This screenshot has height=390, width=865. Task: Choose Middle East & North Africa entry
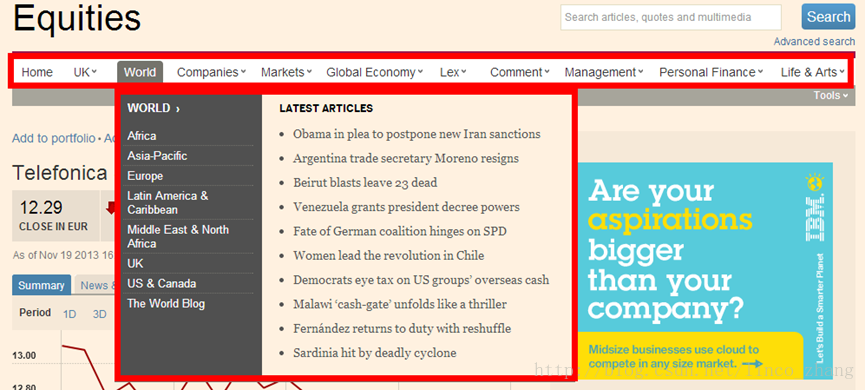[x=178, y=237]
